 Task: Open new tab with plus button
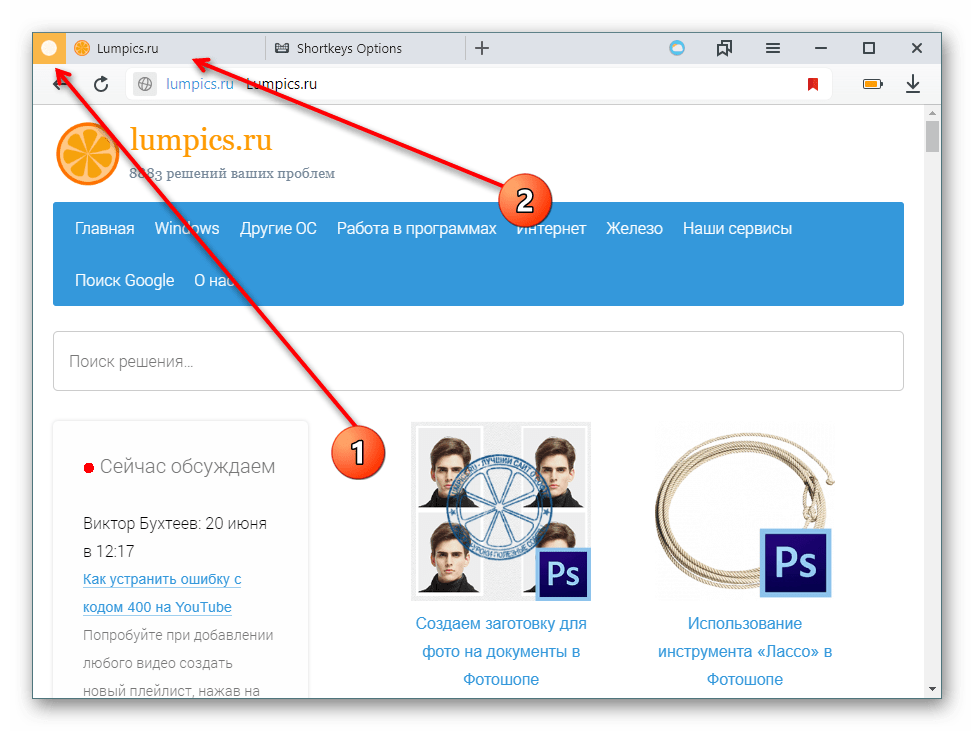(482, 48)
